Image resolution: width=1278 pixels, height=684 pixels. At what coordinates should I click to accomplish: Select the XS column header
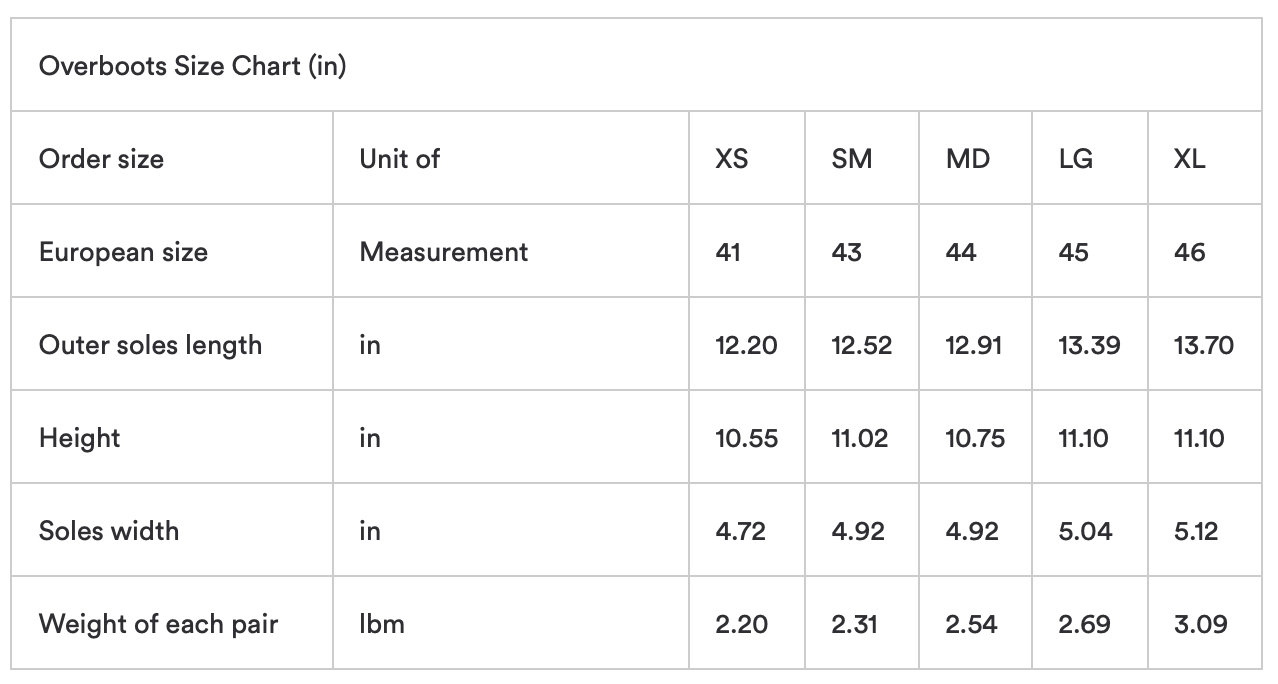click(x=731, y=159)
